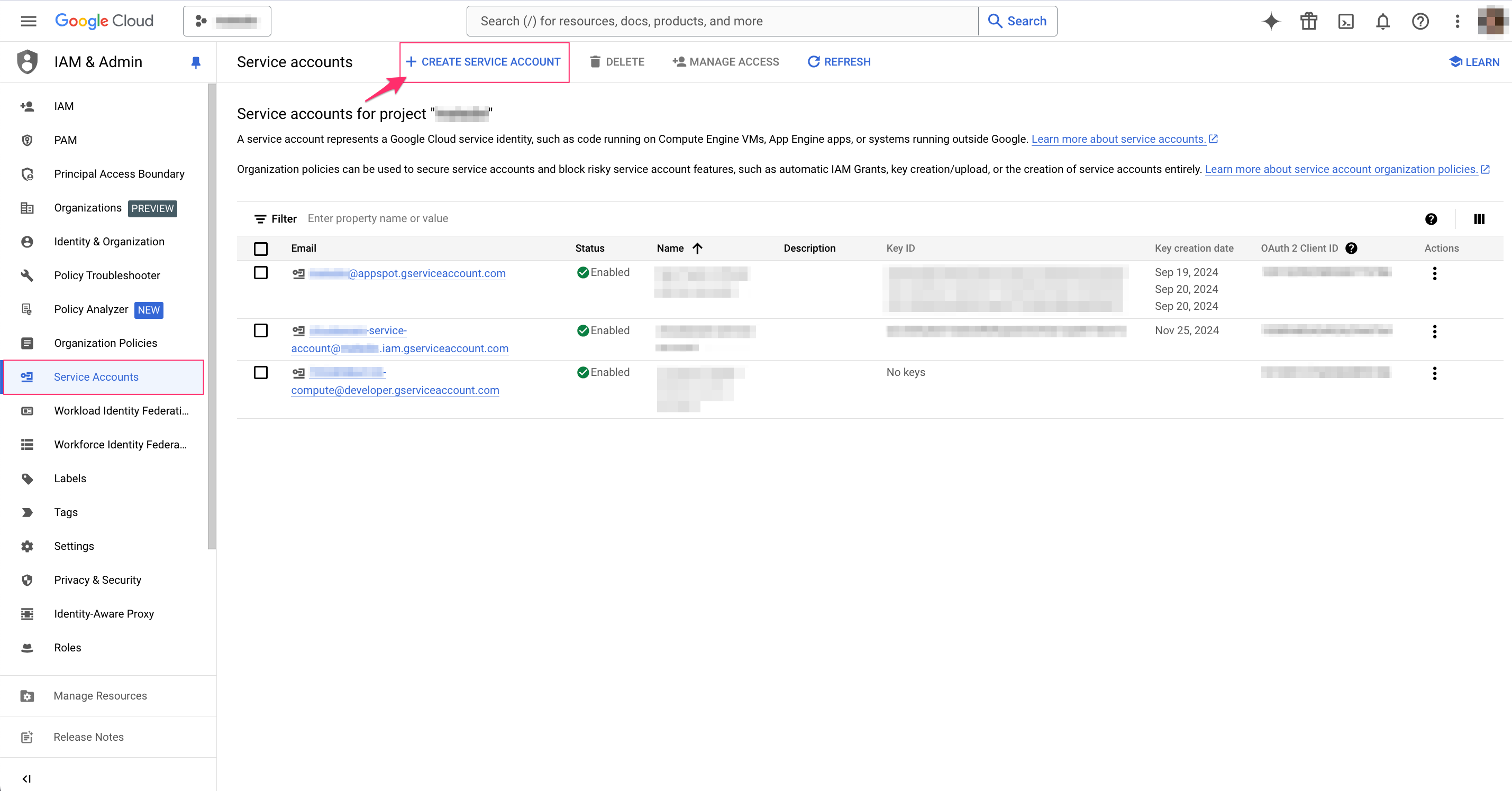Select the IAM menu item
The width and height of the screenshot is (1512, 791).
(x=64, y=106)
